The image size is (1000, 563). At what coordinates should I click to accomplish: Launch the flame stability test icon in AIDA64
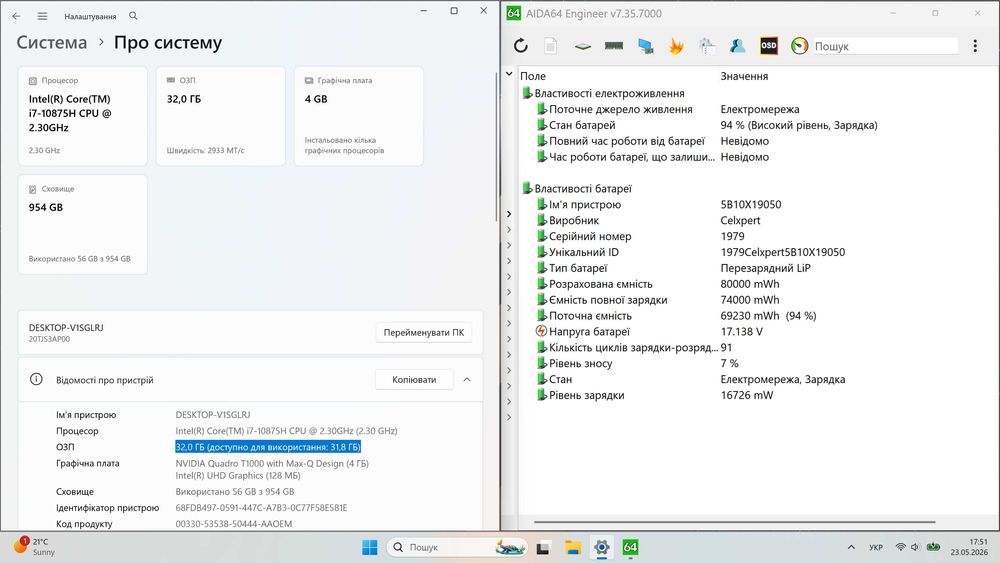[676, 45]
